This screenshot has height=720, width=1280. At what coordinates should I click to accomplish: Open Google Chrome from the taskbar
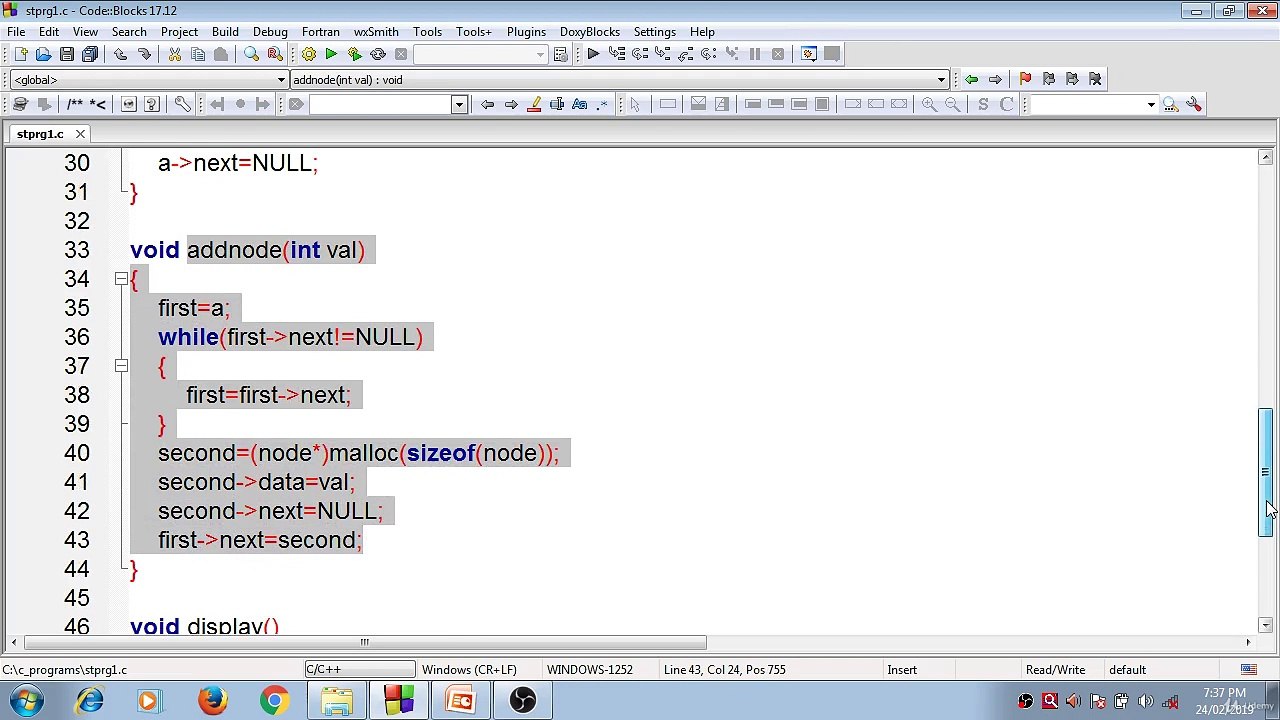tap(274, 701)
